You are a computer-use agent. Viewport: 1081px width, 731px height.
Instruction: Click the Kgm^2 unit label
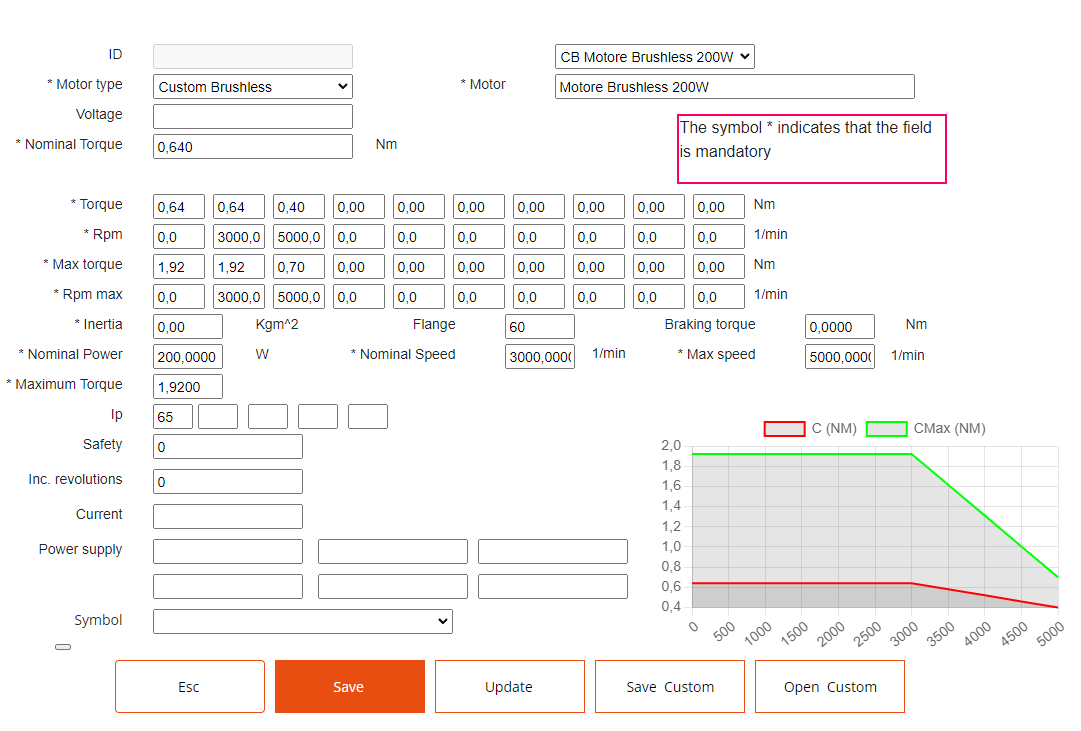tap(276, 324)
